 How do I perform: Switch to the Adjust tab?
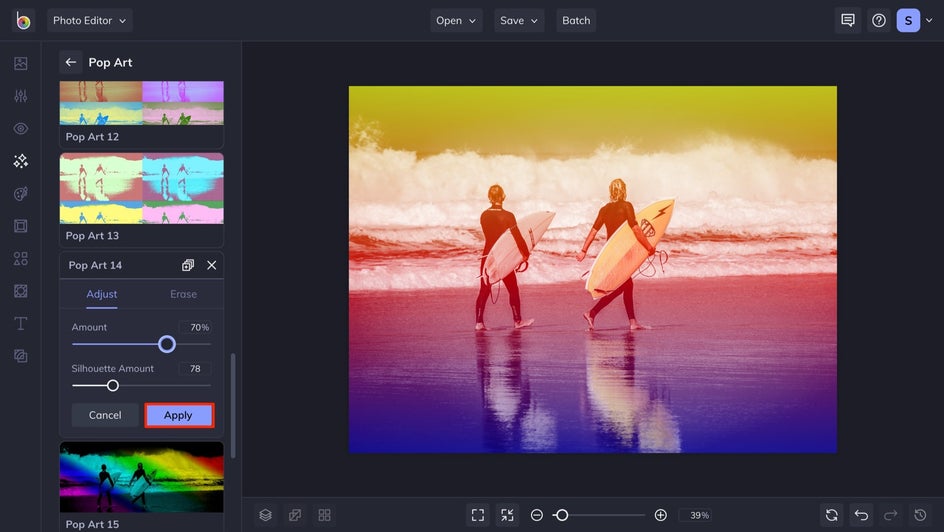click(101, 294)
